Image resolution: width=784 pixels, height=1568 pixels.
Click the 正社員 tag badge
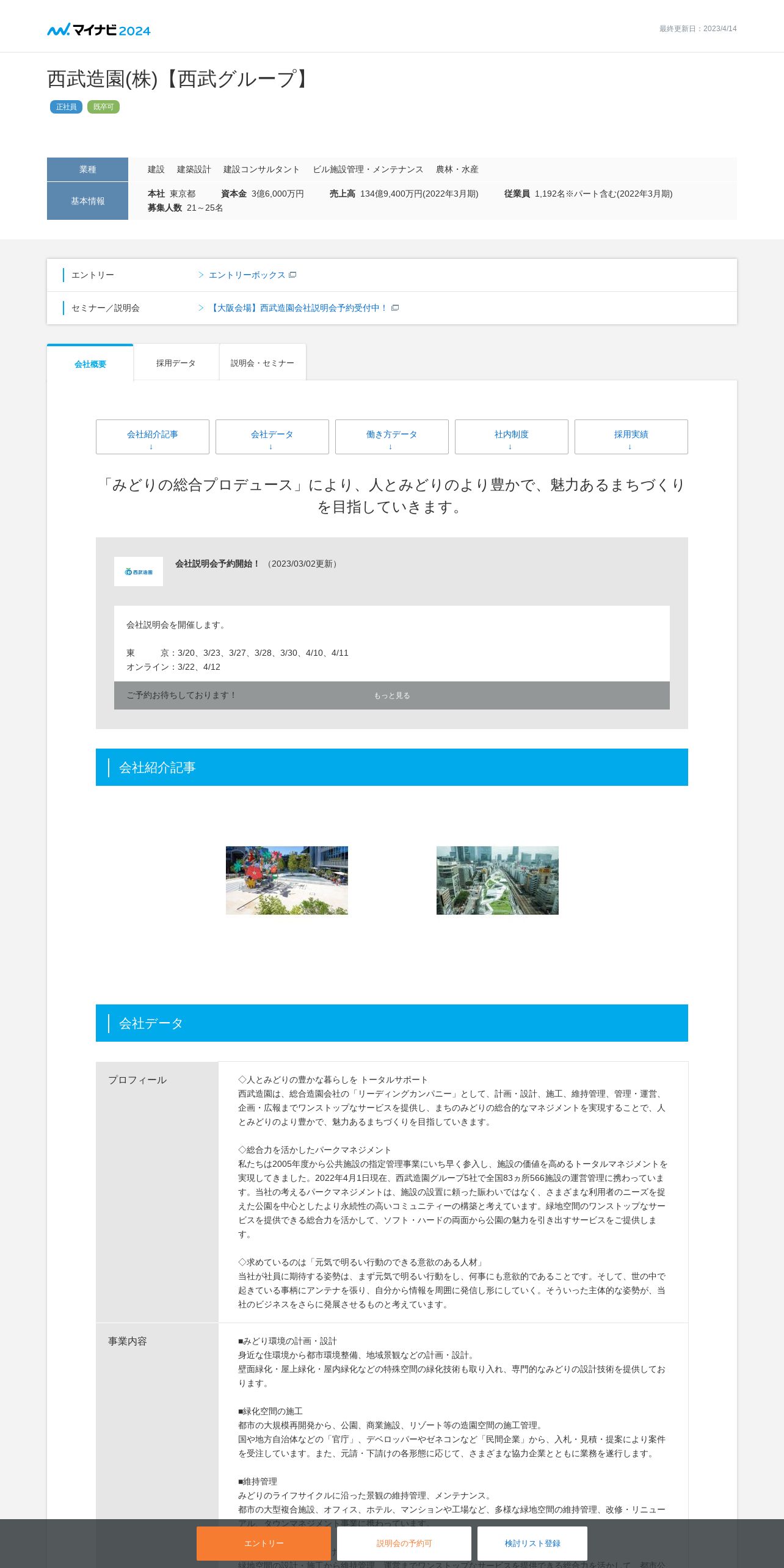point(67,107)
